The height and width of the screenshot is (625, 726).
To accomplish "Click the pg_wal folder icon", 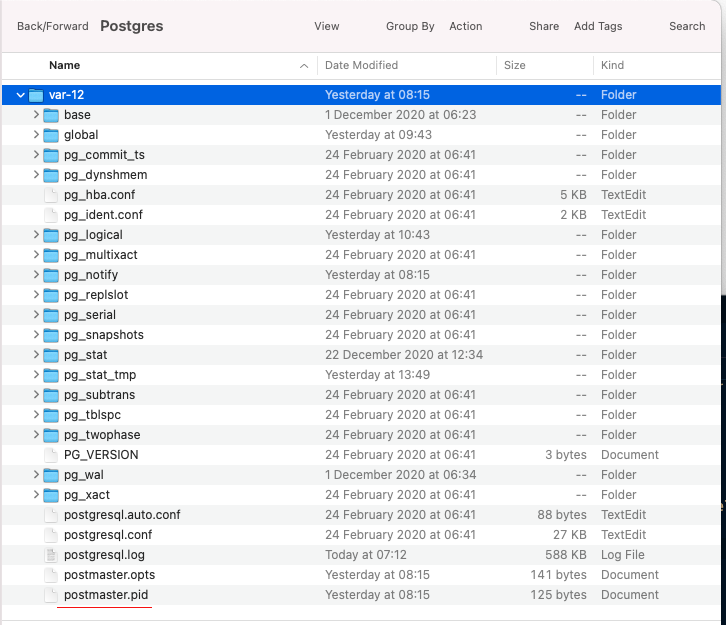I will pos(51,475).
